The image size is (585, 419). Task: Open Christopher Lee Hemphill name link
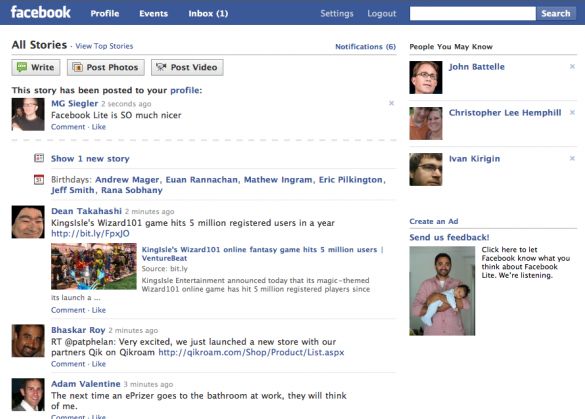(505, 113)
